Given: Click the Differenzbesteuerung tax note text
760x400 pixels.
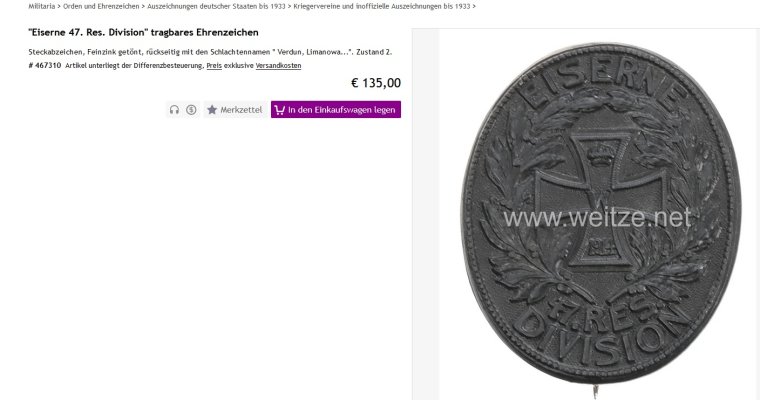Looking at the screenshot, I should 135,65.
